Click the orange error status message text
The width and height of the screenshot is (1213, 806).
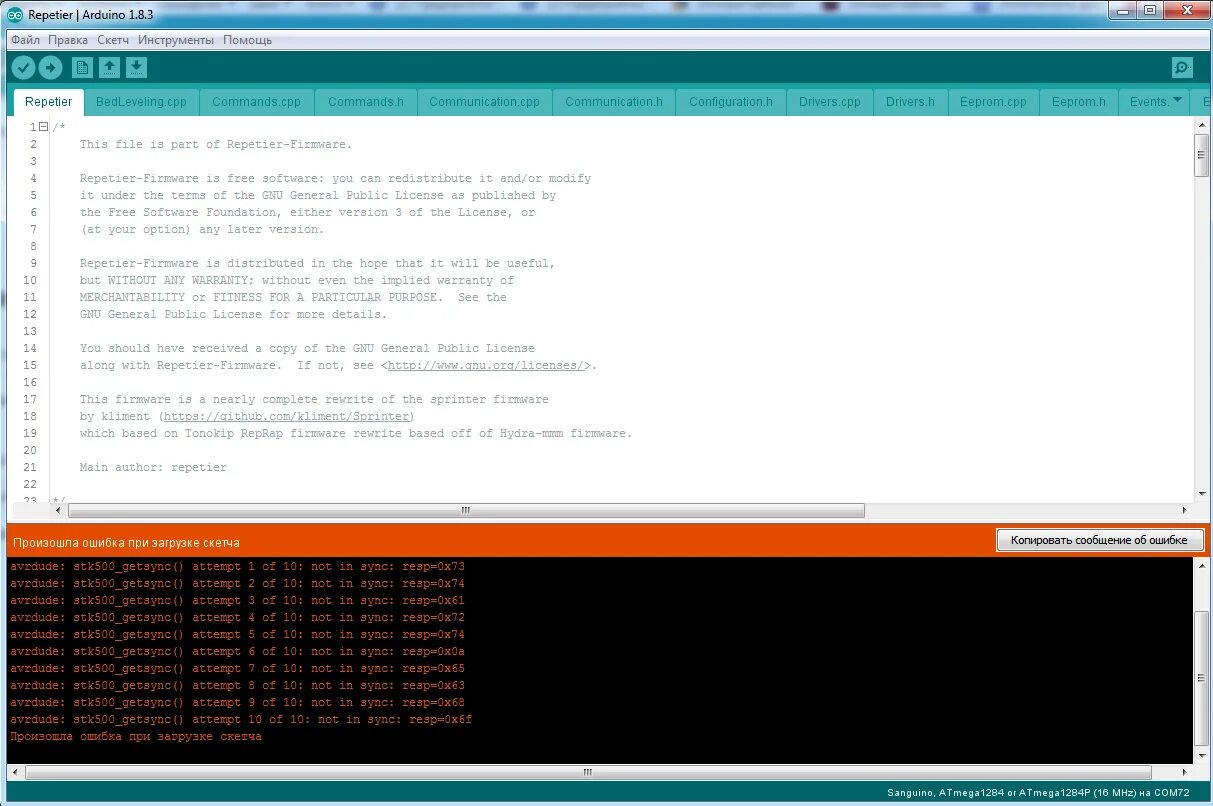pos(126,542)
